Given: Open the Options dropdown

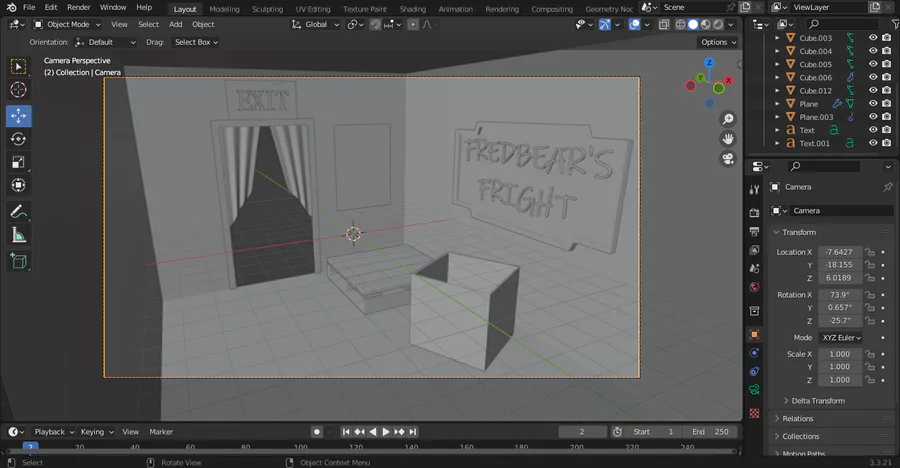Looking at the screenshot, I should point(718,42).
